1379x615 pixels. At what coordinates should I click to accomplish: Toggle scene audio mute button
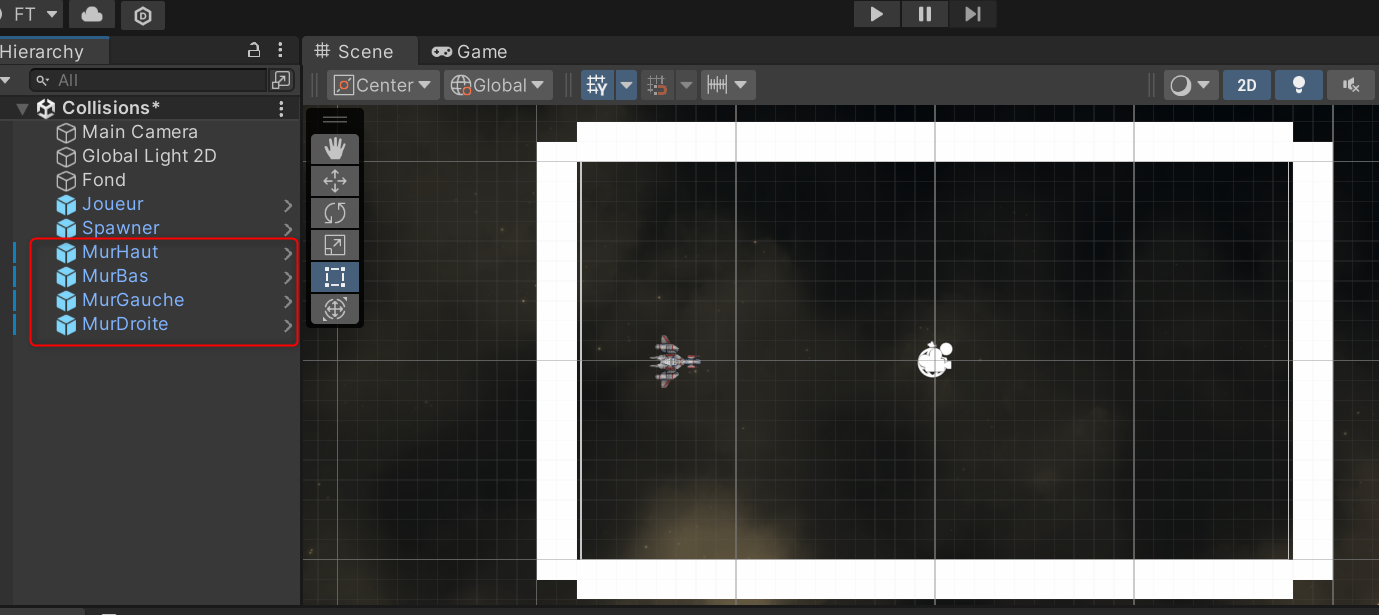[1351, 85]
